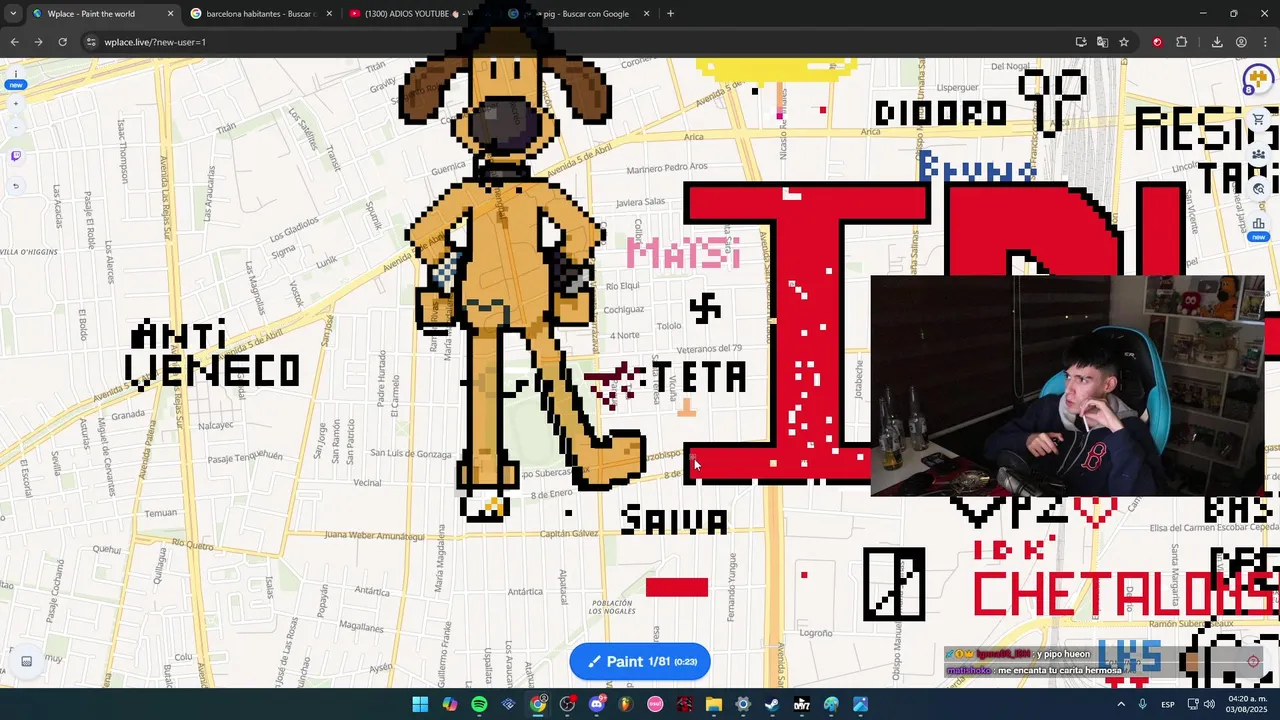Image resolution: width=1280 pixels, height=720 pixels.
Task: Open Steam from the taskbar
Action: coord(772,704)
